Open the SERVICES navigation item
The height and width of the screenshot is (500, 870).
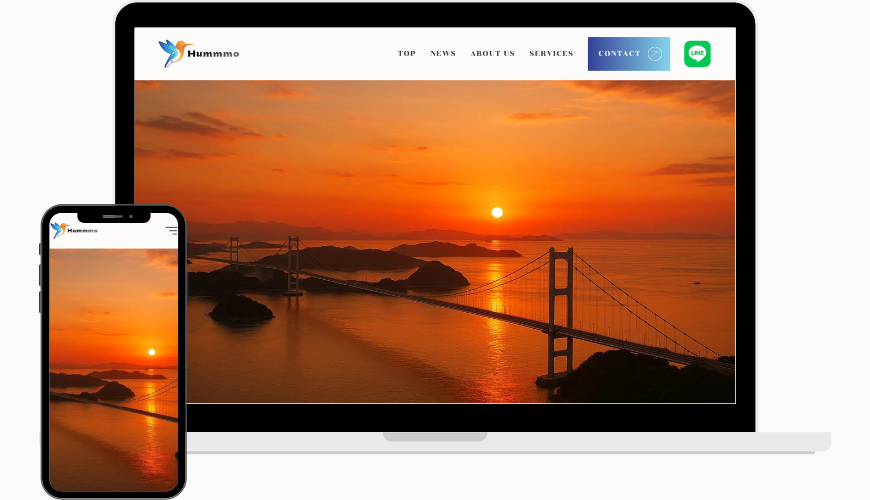[551, 53]
